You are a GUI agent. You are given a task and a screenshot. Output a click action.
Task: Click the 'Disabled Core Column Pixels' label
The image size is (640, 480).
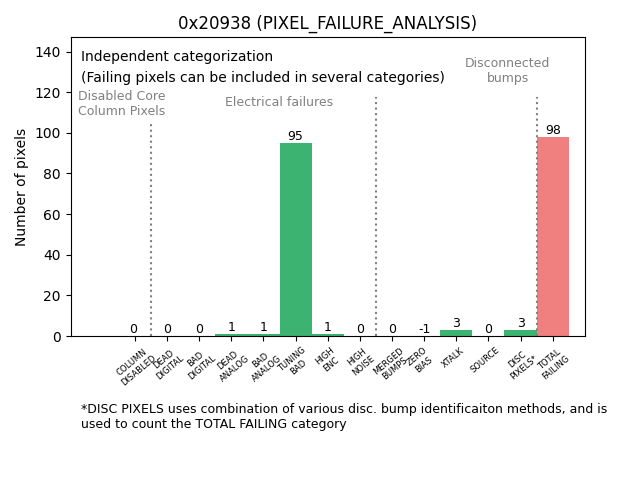pyautogui.click(x=122, y=103)
